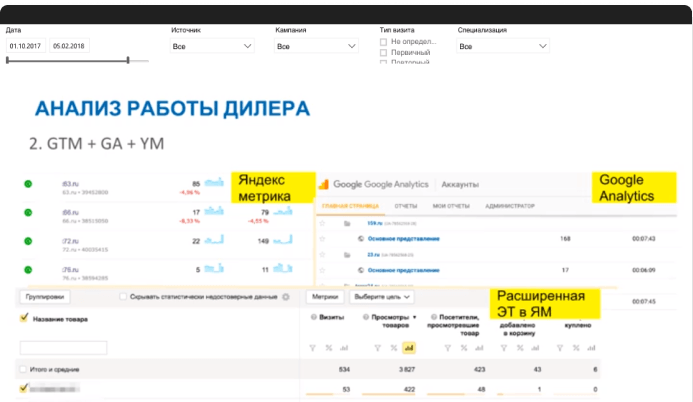
Task: Click the percent icon under Визиты column
Action: click(x=328, y=348)
